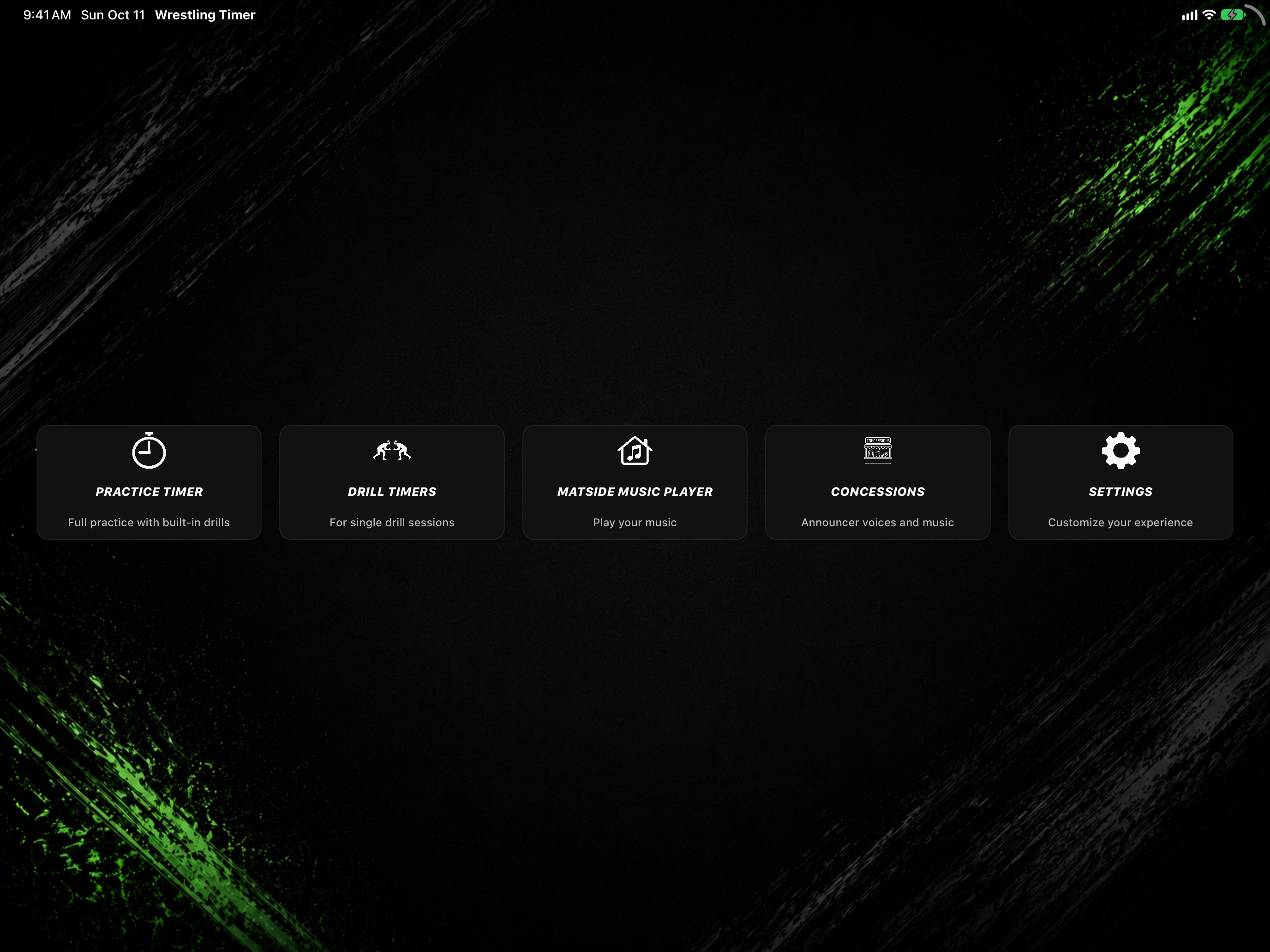Open the MATSIDE MUSIC PLAYER title

click(635, 492)
